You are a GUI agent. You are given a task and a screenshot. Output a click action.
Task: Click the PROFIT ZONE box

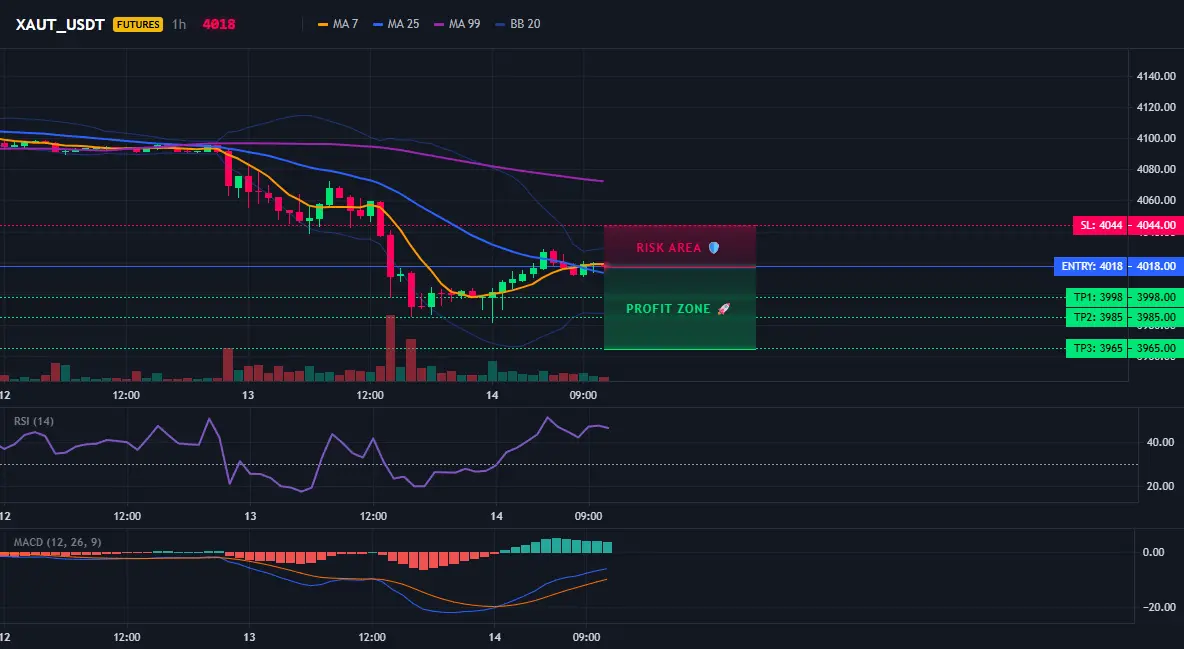coord(680,308)
